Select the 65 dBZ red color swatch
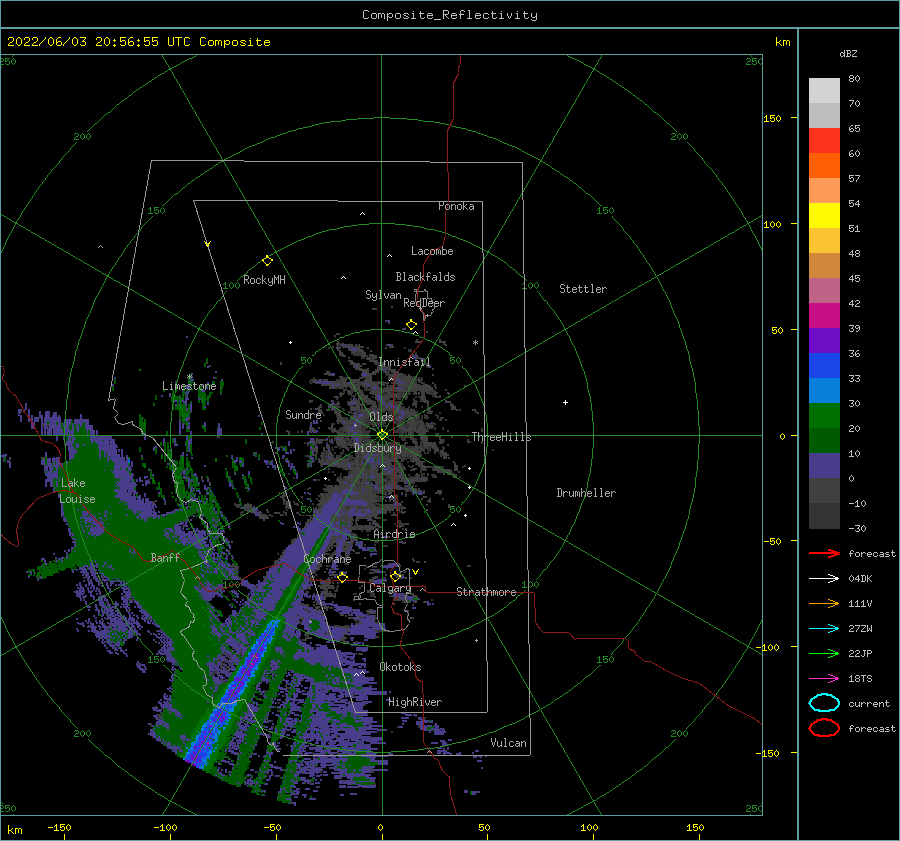900x841 pixels. pos(824,141)
